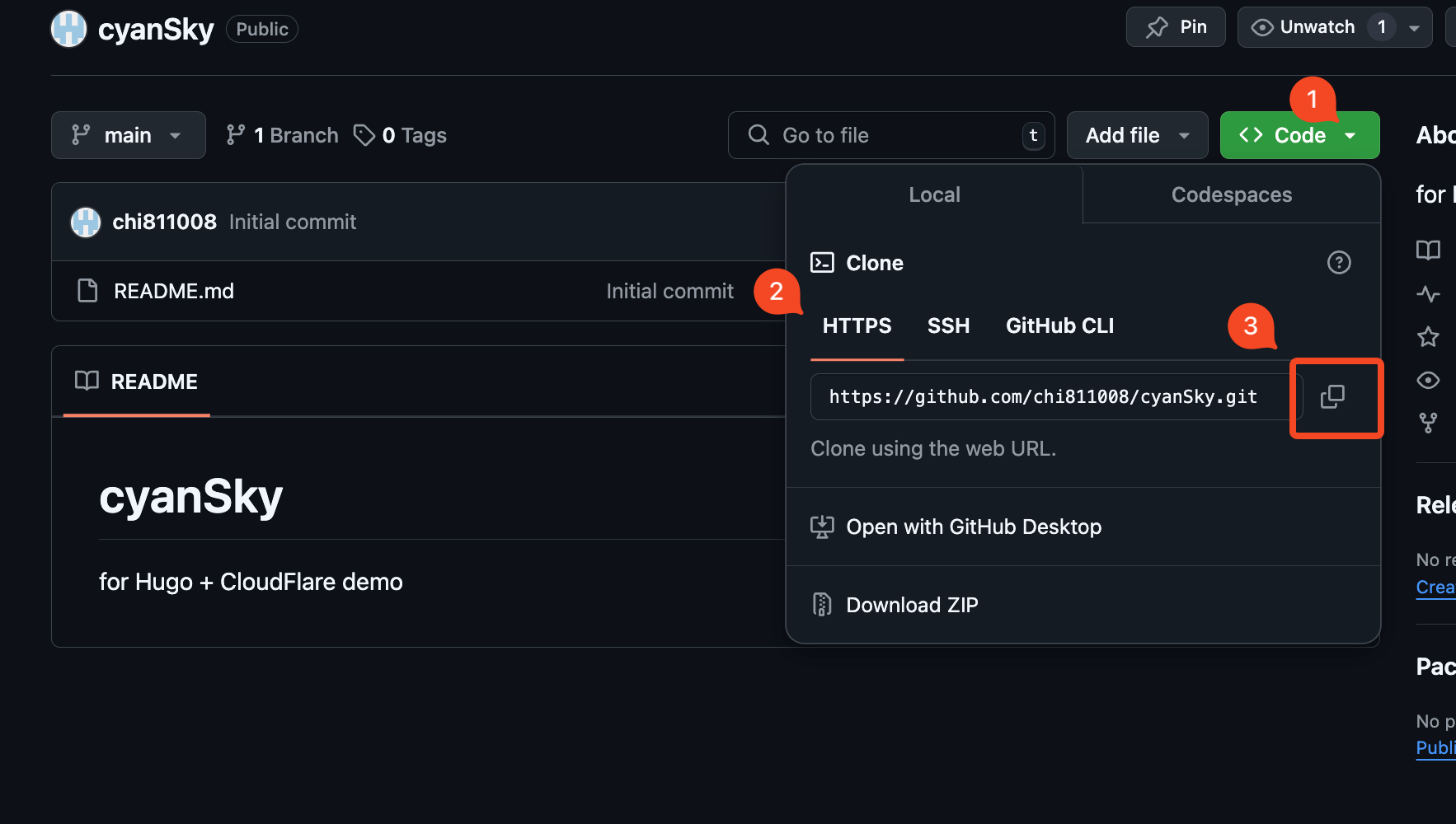
Task: Open the clone help question mark icon
Action: coord(1339,263)
